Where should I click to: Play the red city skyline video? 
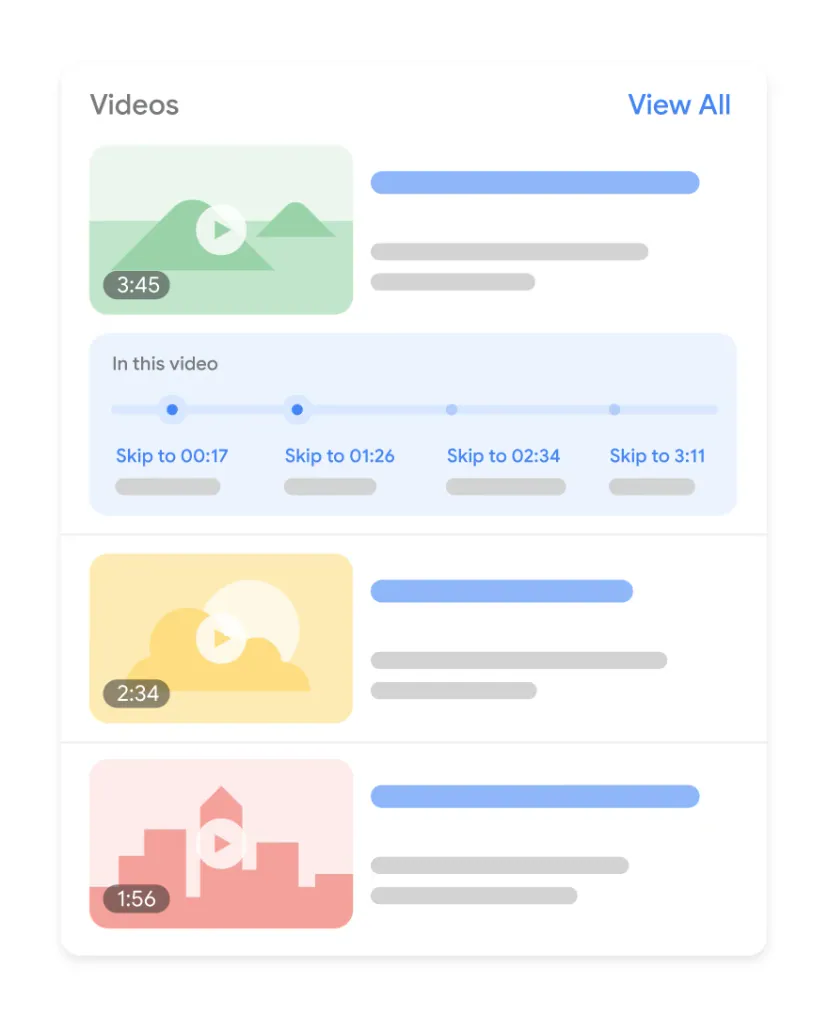(x=221, y=843)
